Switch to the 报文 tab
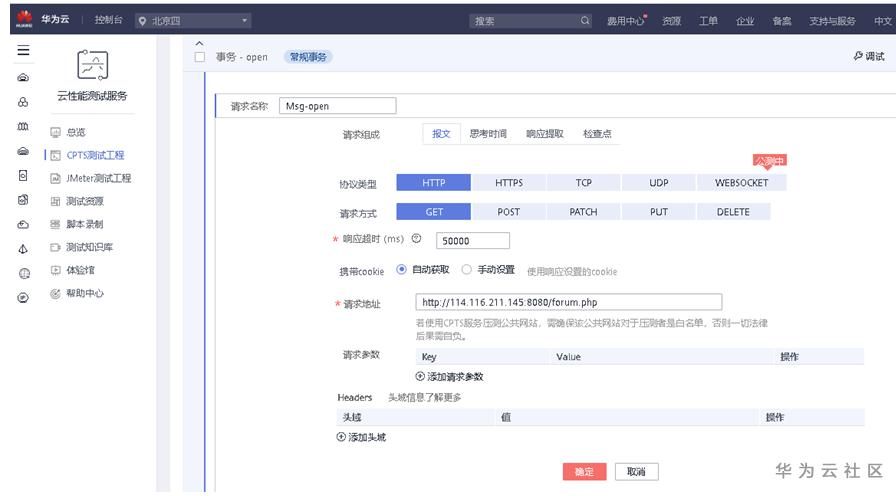This screenshot has width=896, height=496. coord(441,134)
